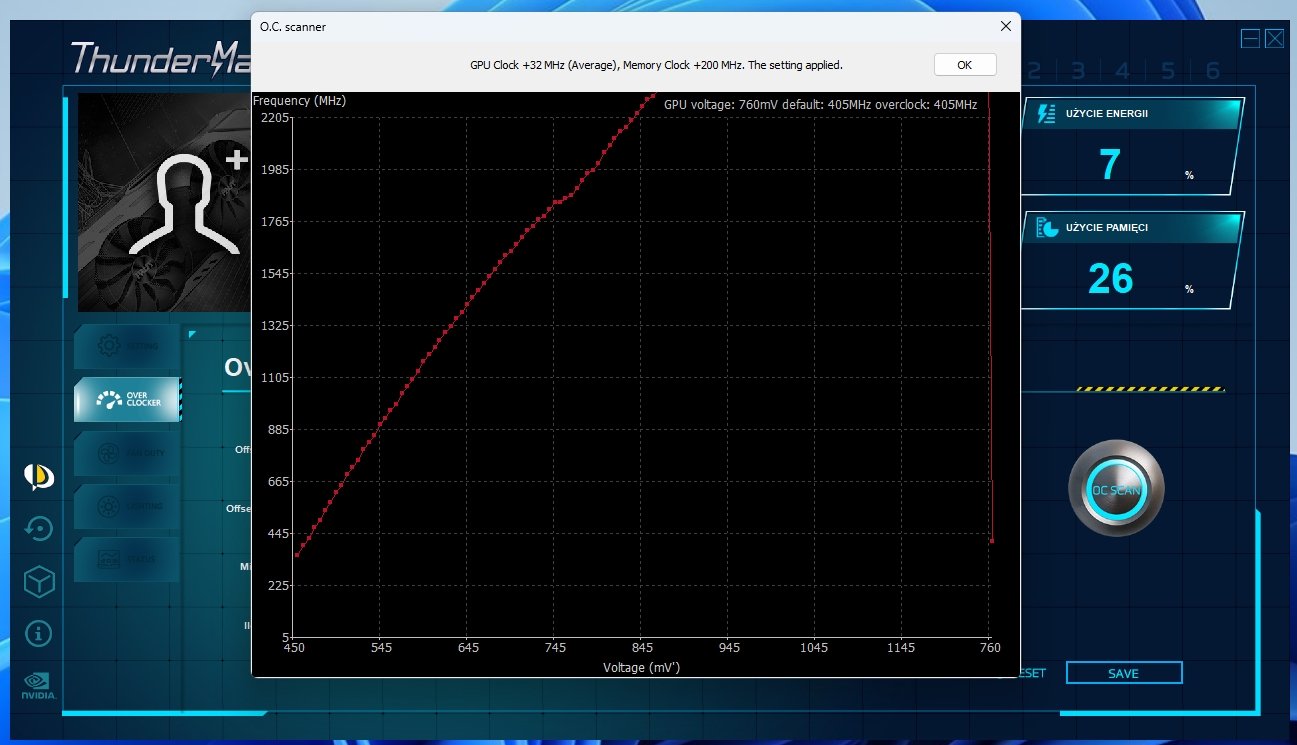This screenshot has width=1297, height=745.
Task: Click the NVIDIA logo icon
Action: pos(38,683)
